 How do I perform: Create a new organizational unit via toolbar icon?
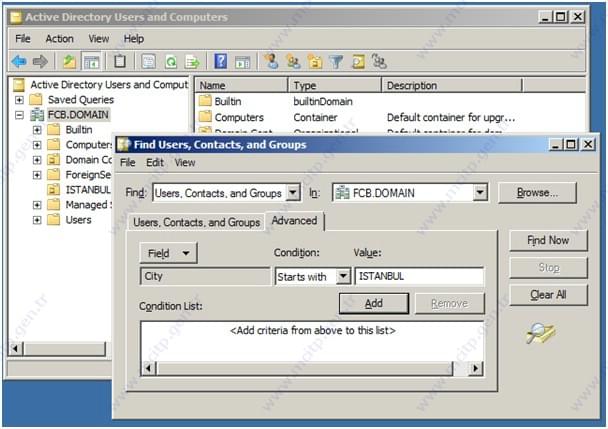(315, 61)
